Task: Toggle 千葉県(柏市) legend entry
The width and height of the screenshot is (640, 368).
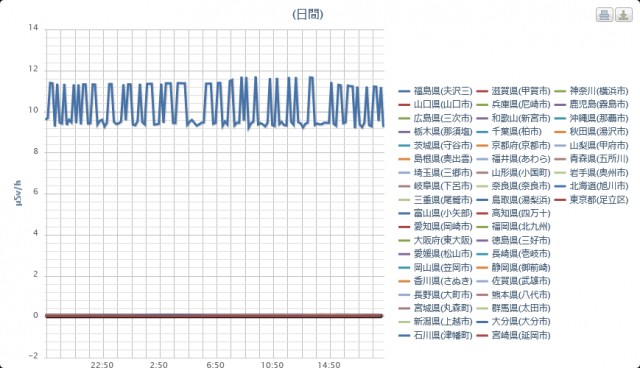Action: point(509,132)
